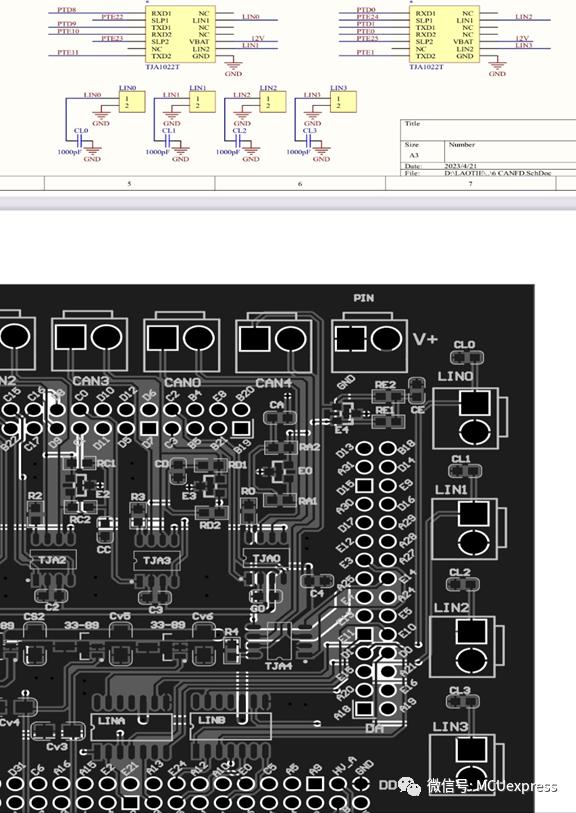
Task: Select the LIN3 two-pin header symbol
Action: click(x=343, y=102)
